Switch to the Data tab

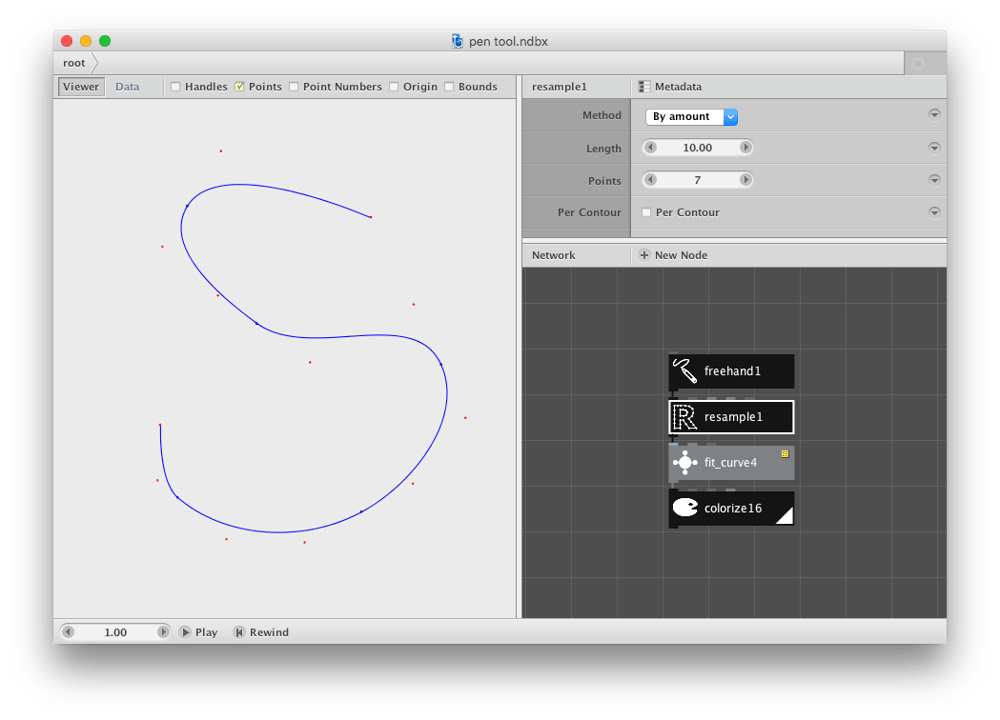[127, 87]
